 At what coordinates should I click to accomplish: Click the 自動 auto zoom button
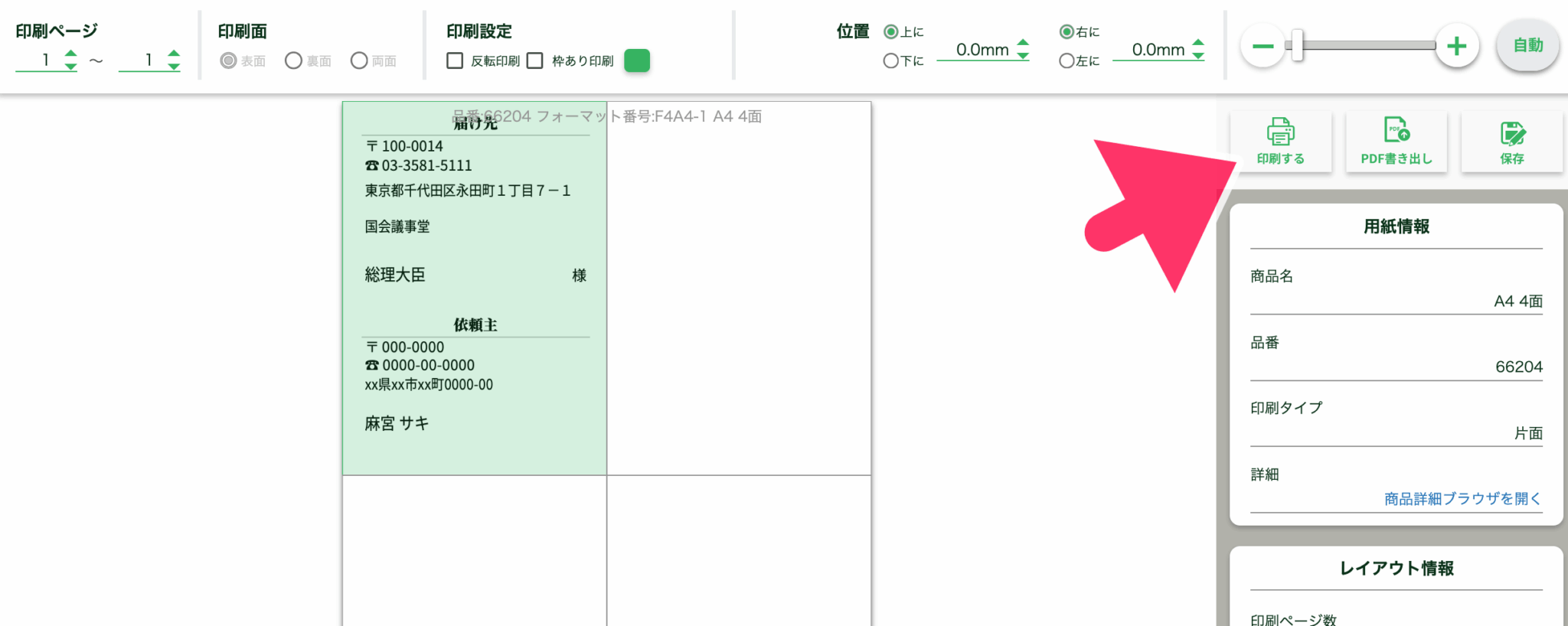[x=1527, y=45]
